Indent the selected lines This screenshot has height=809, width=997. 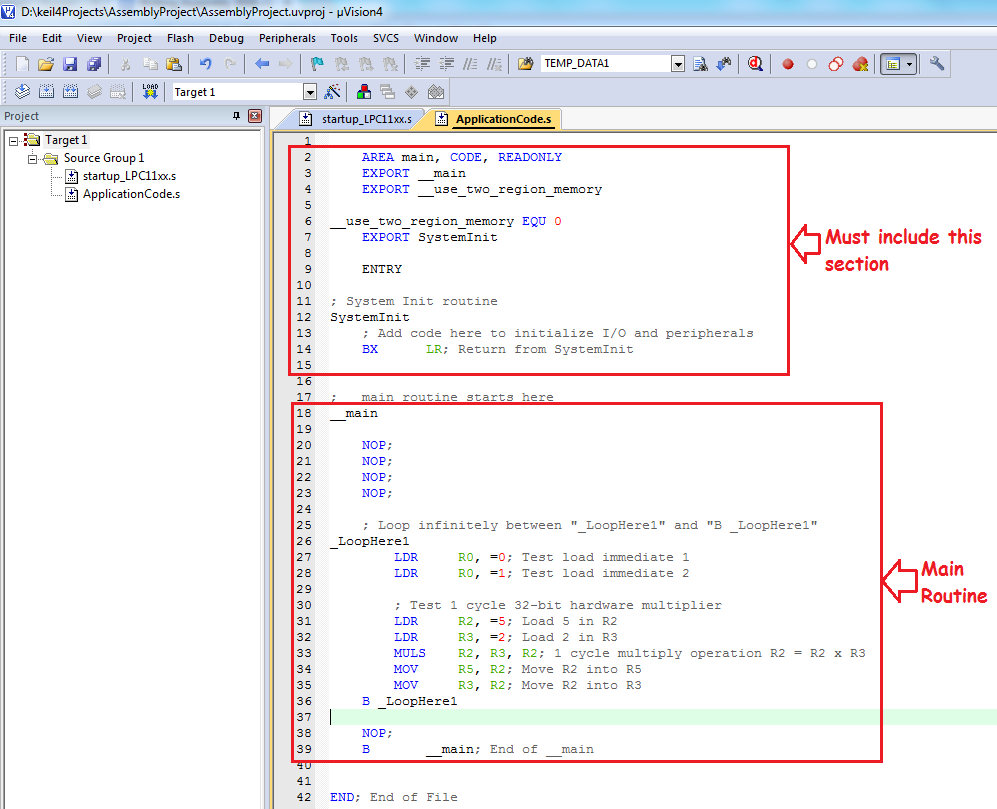pyautogui.click(x=422, y=64)
